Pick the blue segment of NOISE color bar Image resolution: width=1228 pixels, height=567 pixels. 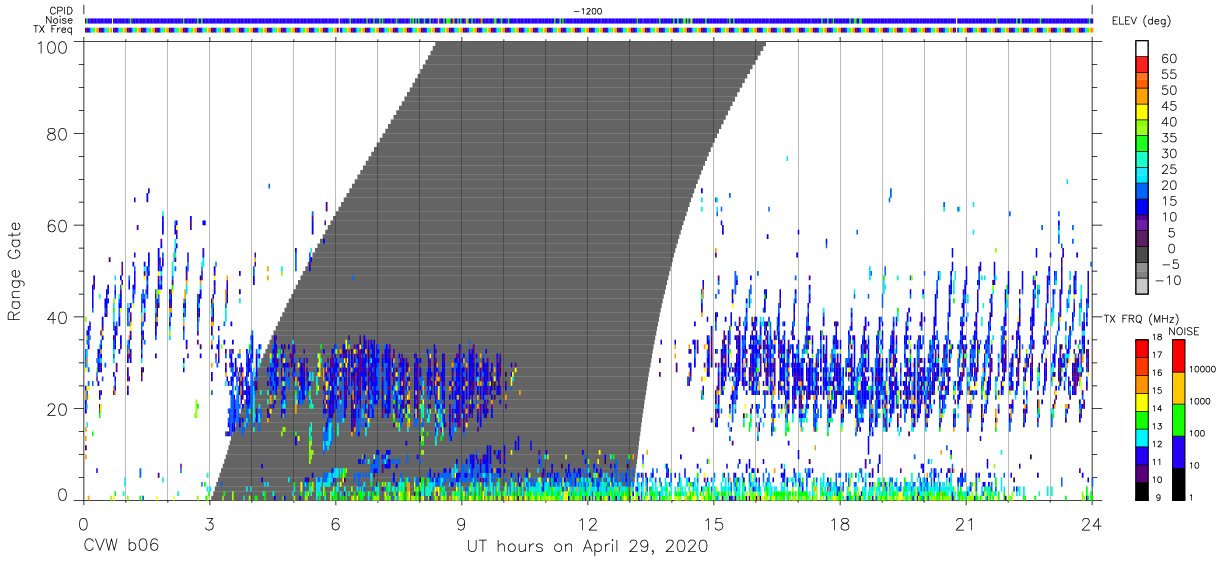1178,450
